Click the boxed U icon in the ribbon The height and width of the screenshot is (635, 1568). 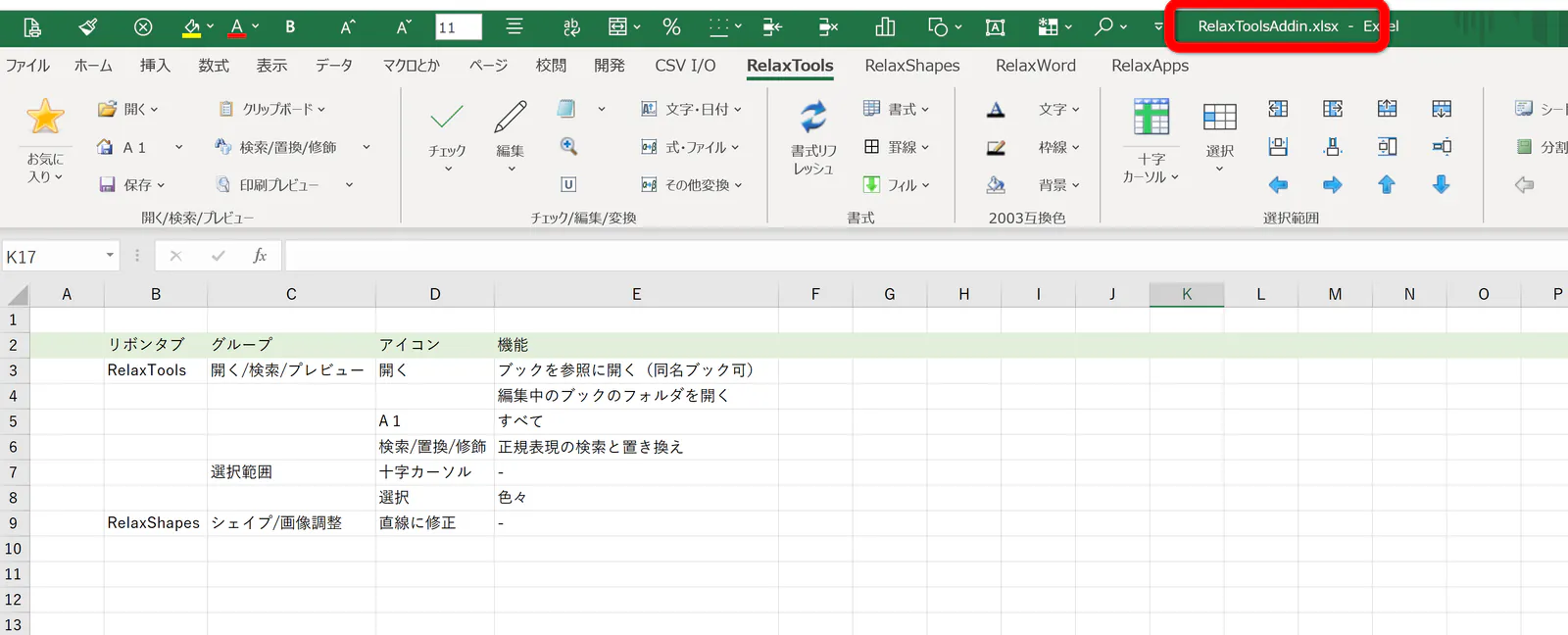coord(568,184)
